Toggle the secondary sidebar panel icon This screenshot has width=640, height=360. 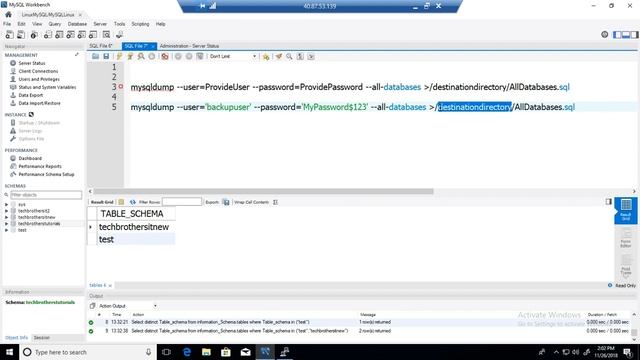[635, 35]
